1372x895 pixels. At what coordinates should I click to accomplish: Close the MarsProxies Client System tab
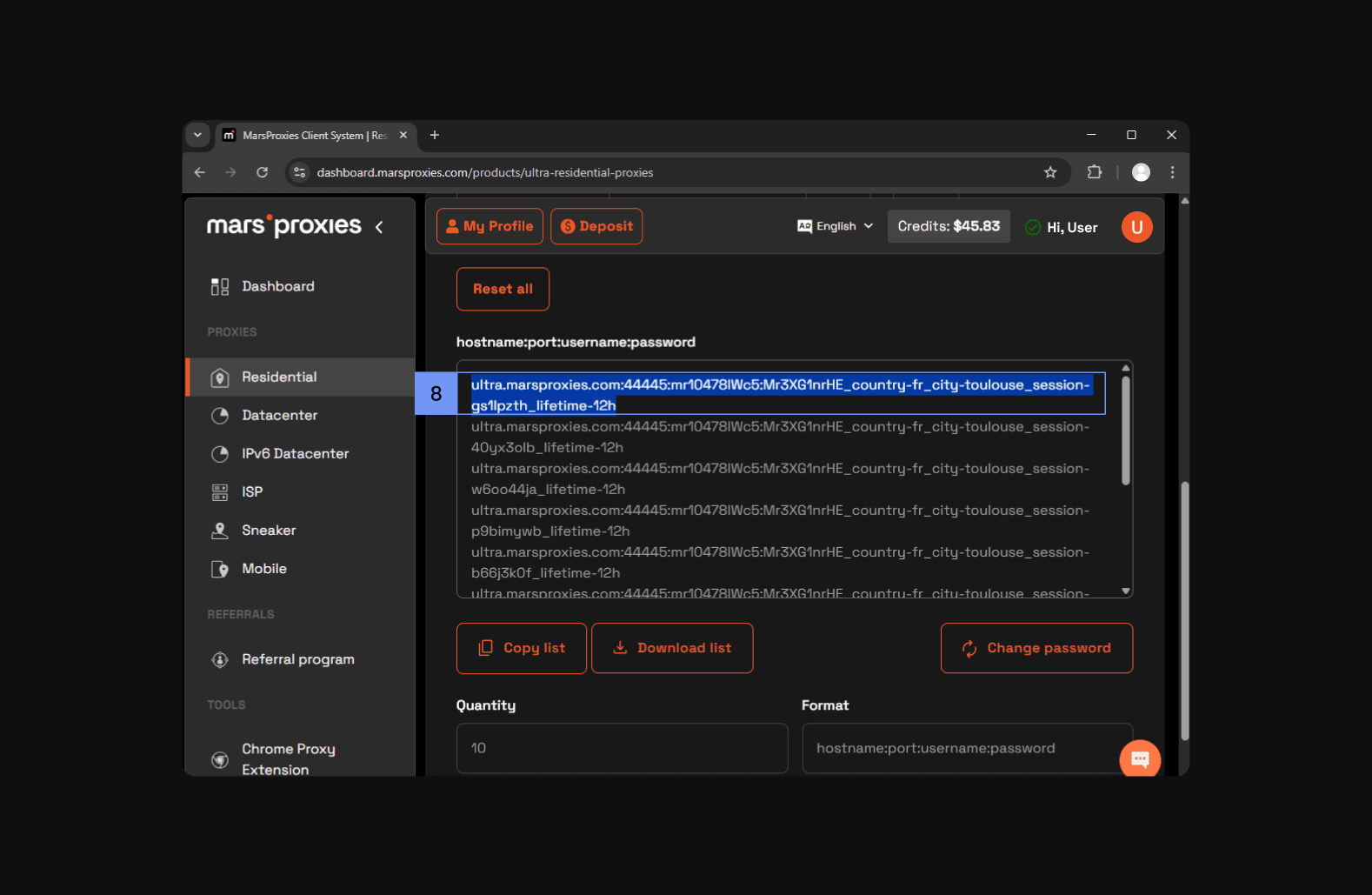coord(403,135)
